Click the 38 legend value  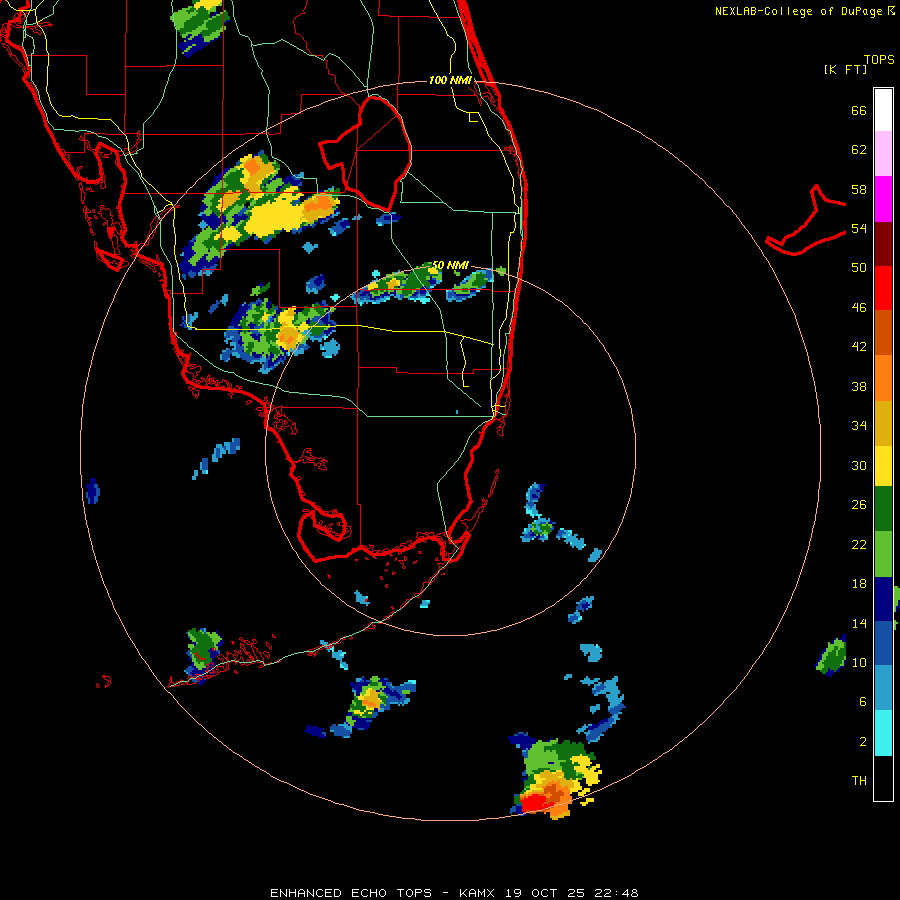tap(859, 386)
